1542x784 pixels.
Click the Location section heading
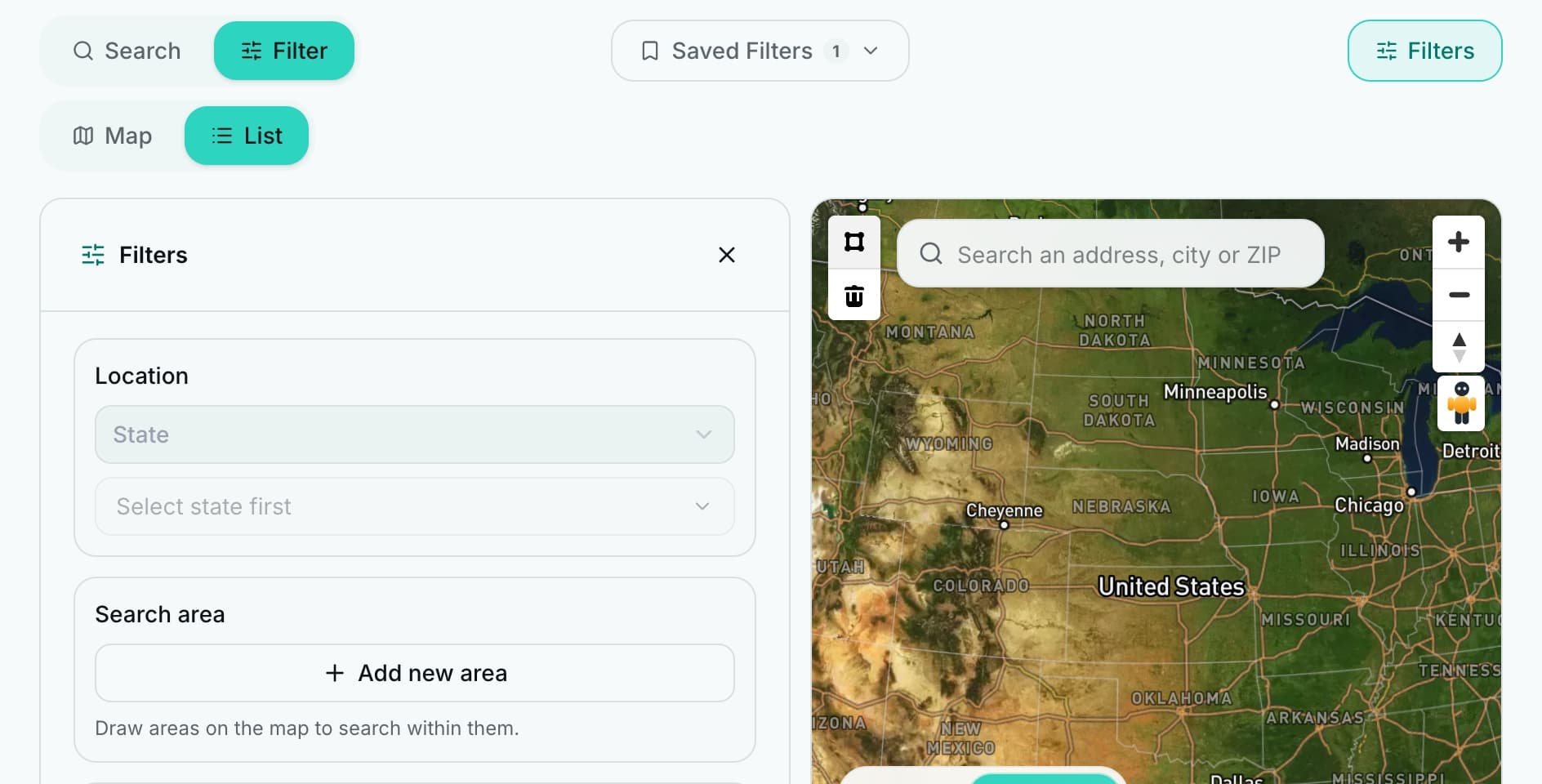(x=142, y=376)
